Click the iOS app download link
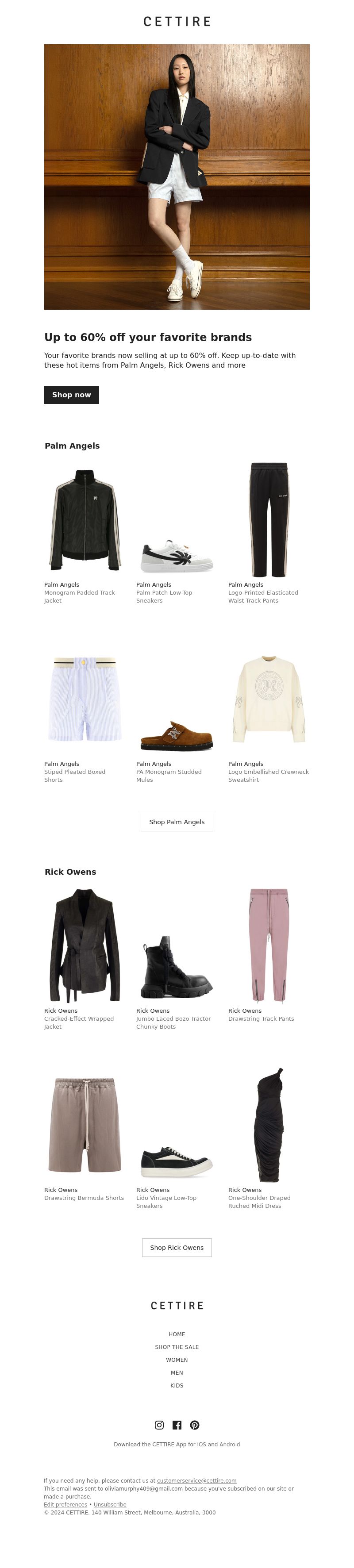354x1568 pixels. pyautogui.click(x=201, y=1444)
